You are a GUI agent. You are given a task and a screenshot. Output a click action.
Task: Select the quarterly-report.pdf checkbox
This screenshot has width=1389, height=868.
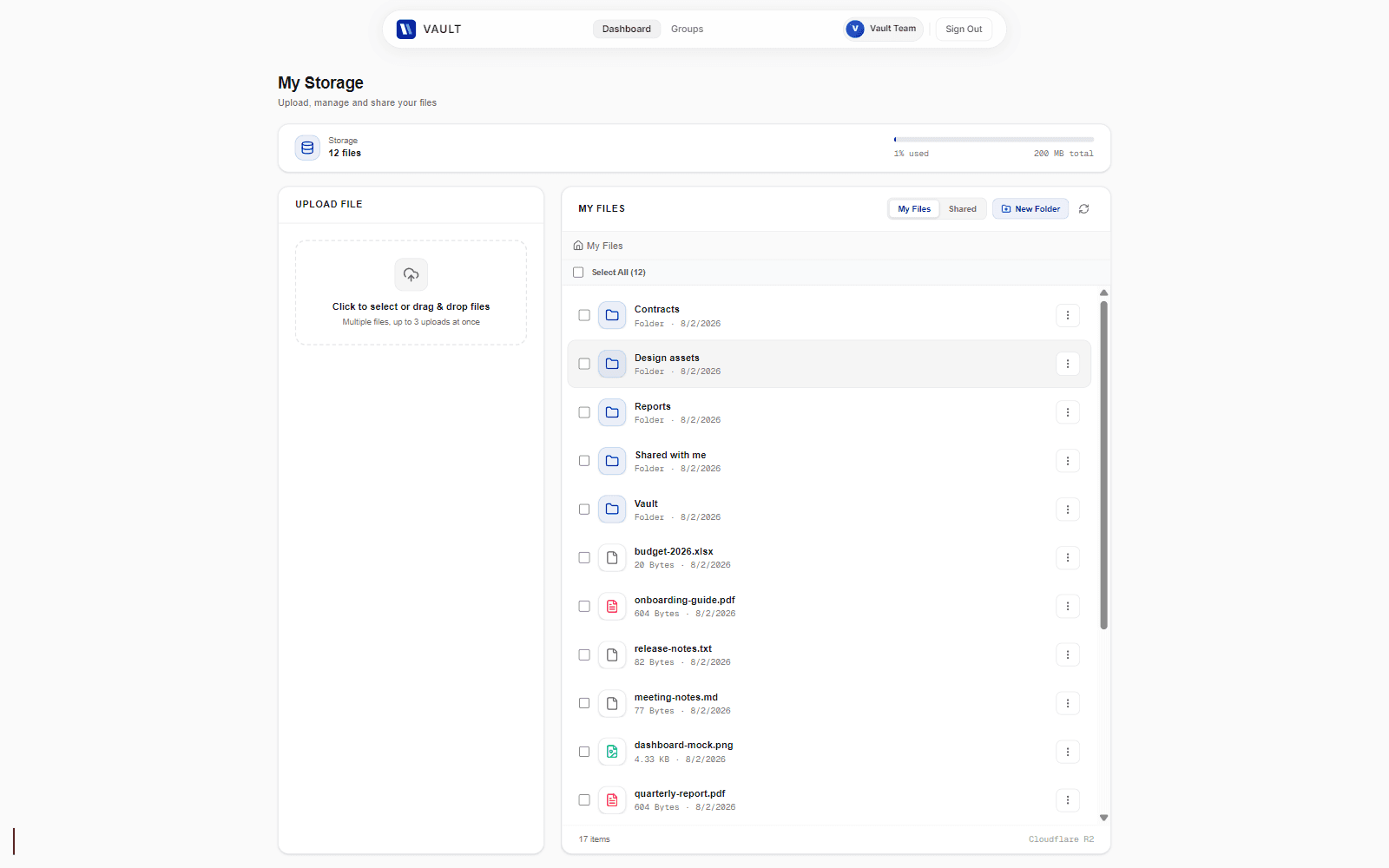coord(584,800)
